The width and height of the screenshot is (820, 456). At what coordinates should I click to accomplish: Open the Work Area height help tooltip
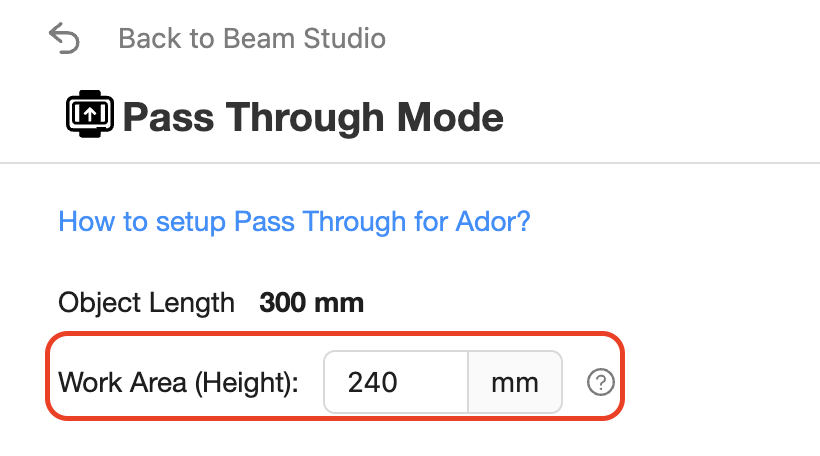coord(600,382)
